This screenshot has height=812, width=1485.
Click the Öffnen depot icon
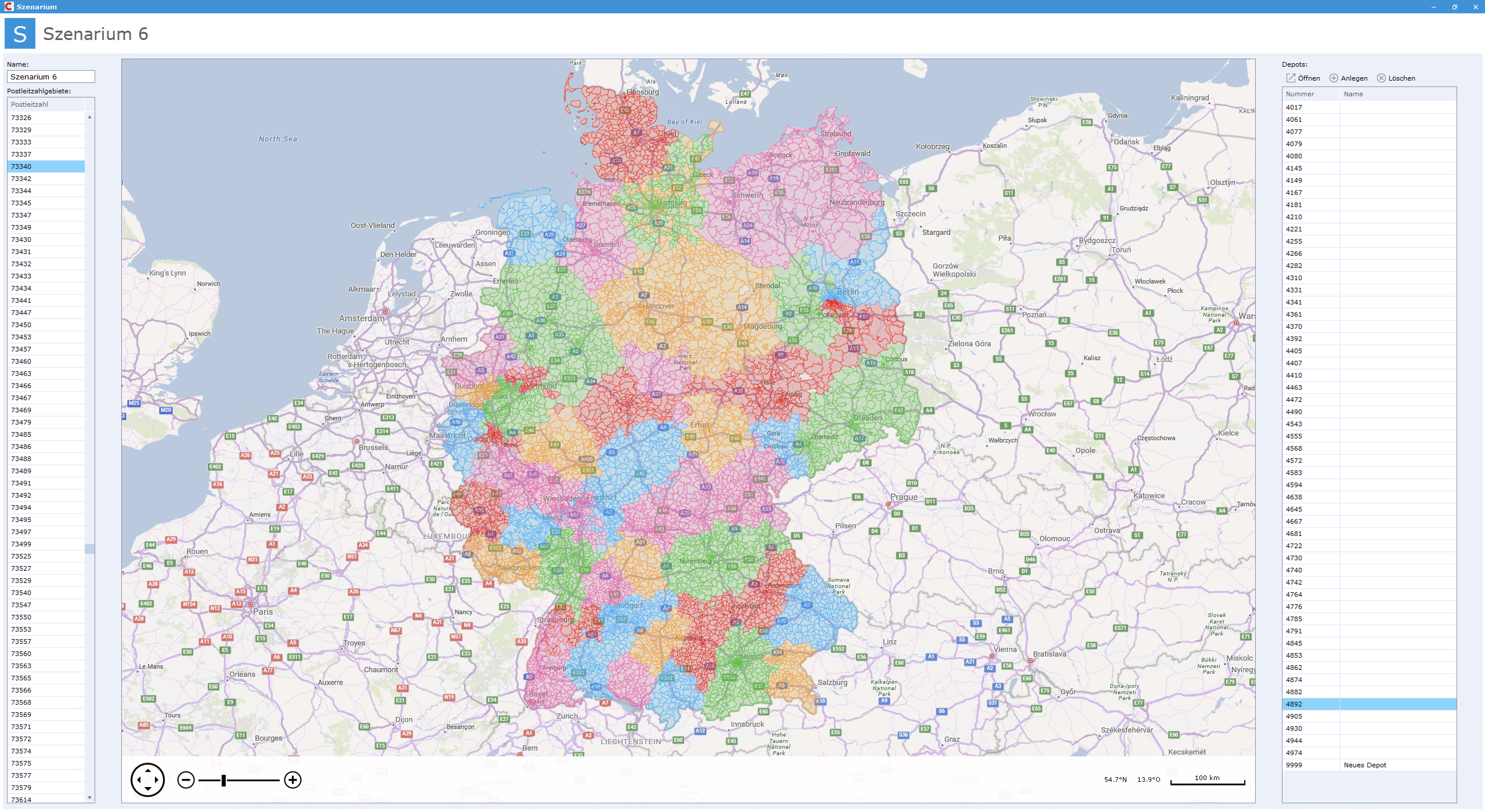1291,78
